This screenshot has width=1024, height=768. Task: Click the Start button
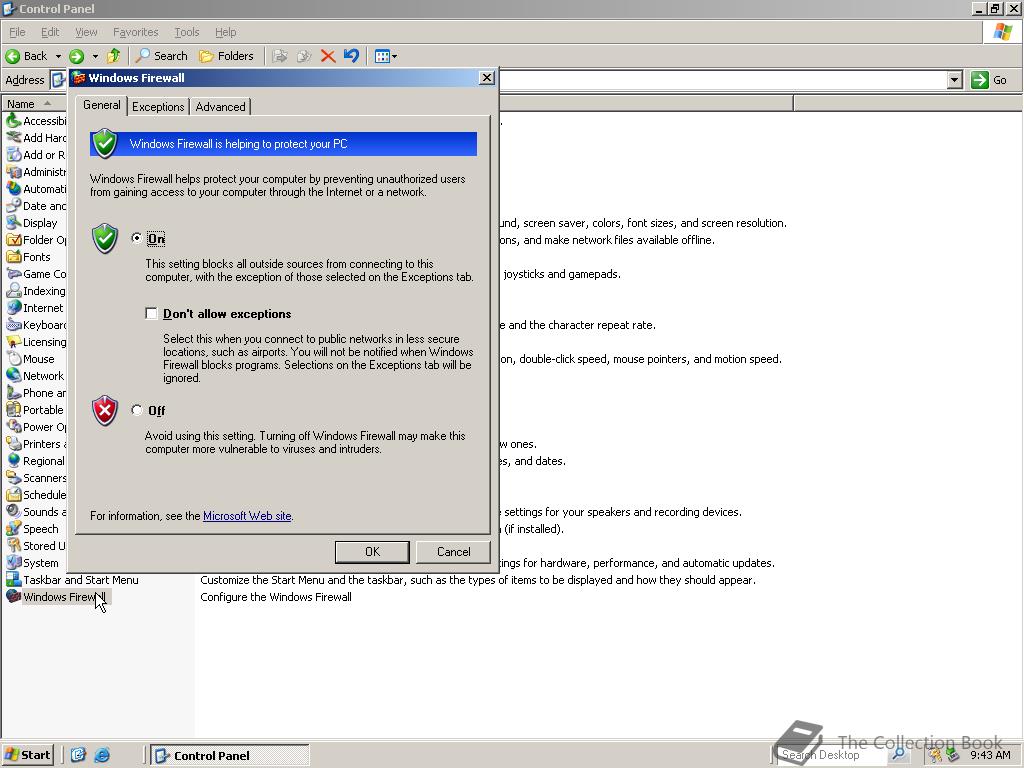pos(27,755)
